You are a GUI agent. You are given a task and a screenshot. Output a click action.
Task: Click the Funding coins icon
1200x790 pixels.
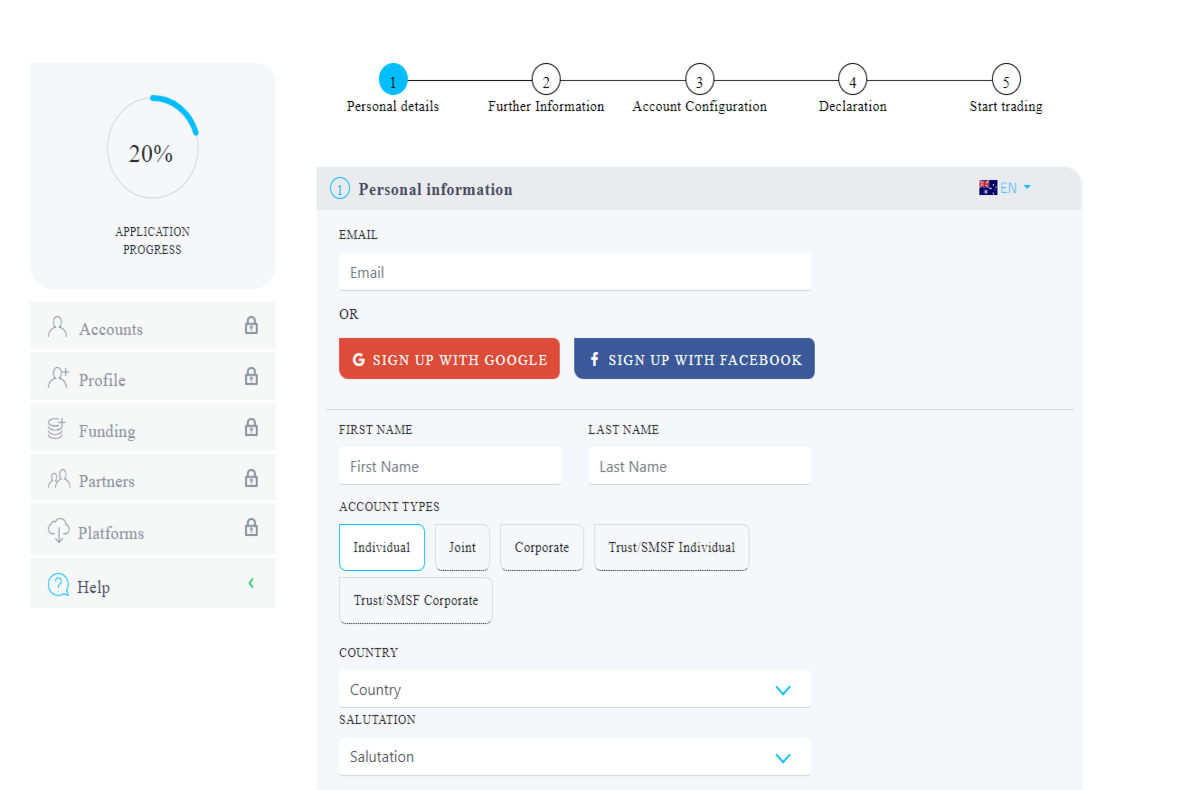point(58,429)
